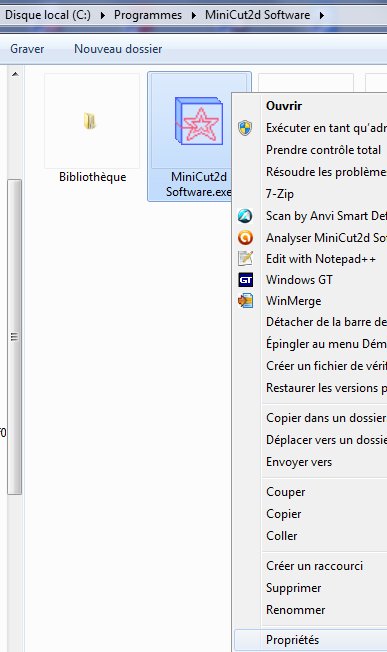The width and height of the screenshot is (387, 652).
Task: Select the MiniCut2d Software.exe star icon
Action: 199,121
